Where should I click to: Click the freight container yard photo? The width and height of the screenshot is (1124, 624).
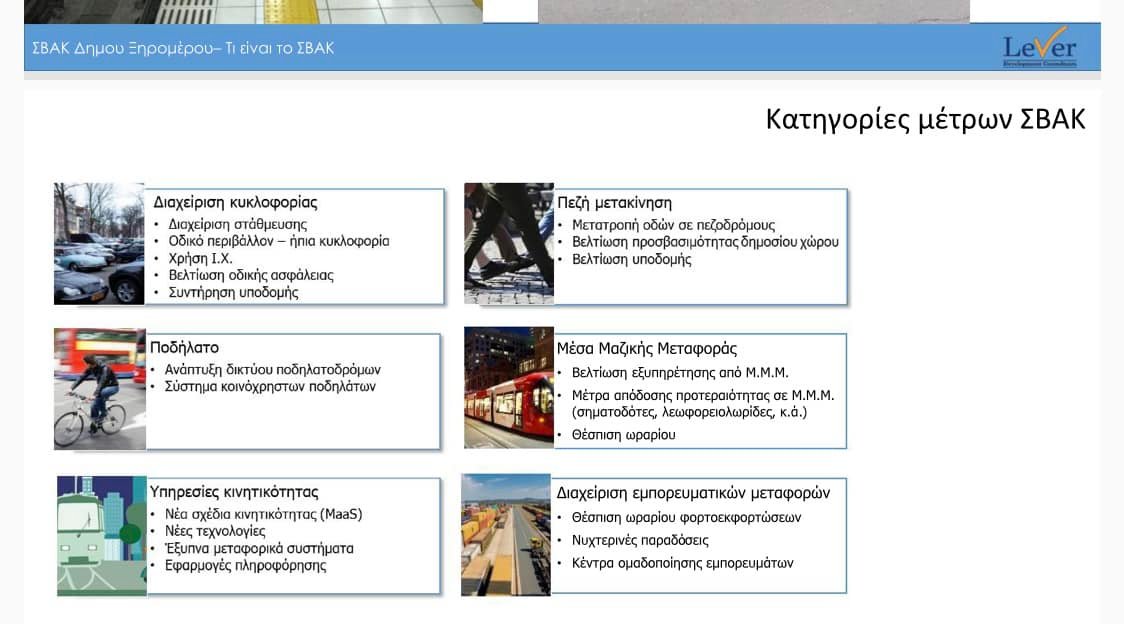(506, 535)
